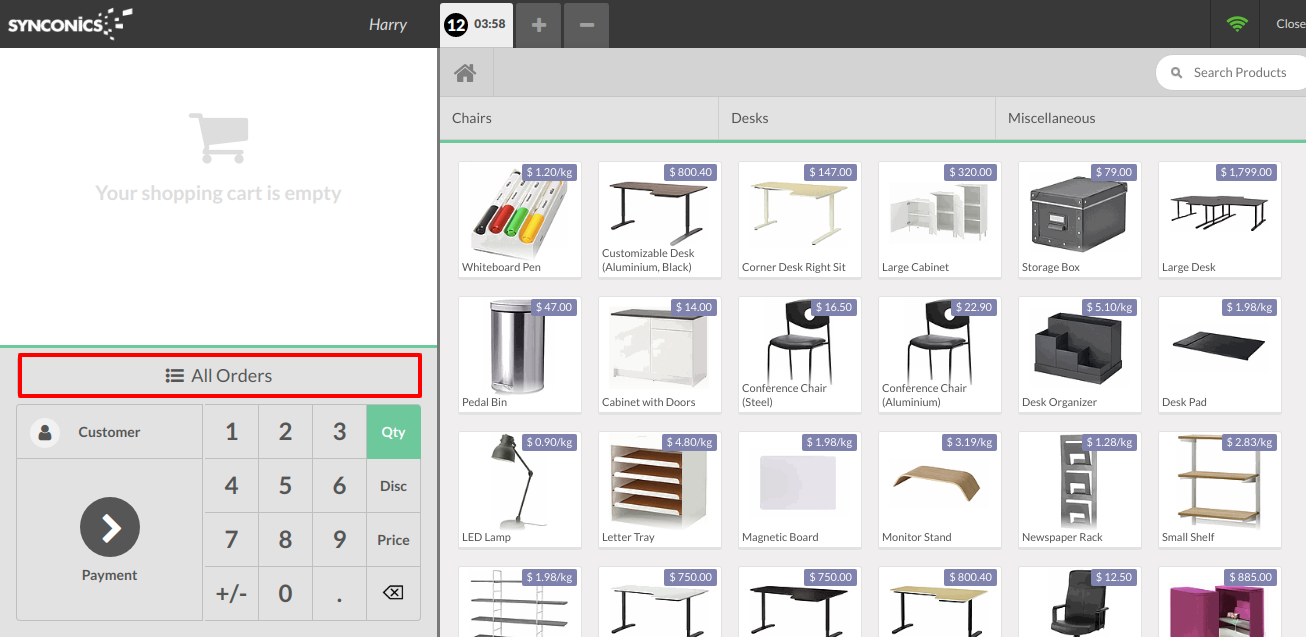Toggle sign with the +/- key
This screenshot has width=1306, height=637.
point(231,594)
